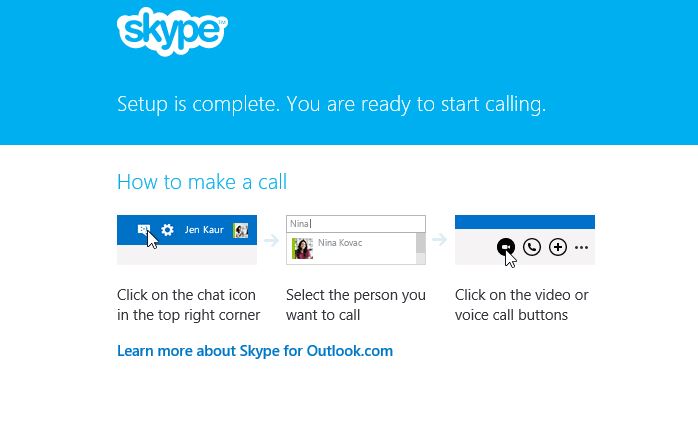Click the Setup is complete message
This screenshot has width=698, height=424.
(x=331, y=104)
